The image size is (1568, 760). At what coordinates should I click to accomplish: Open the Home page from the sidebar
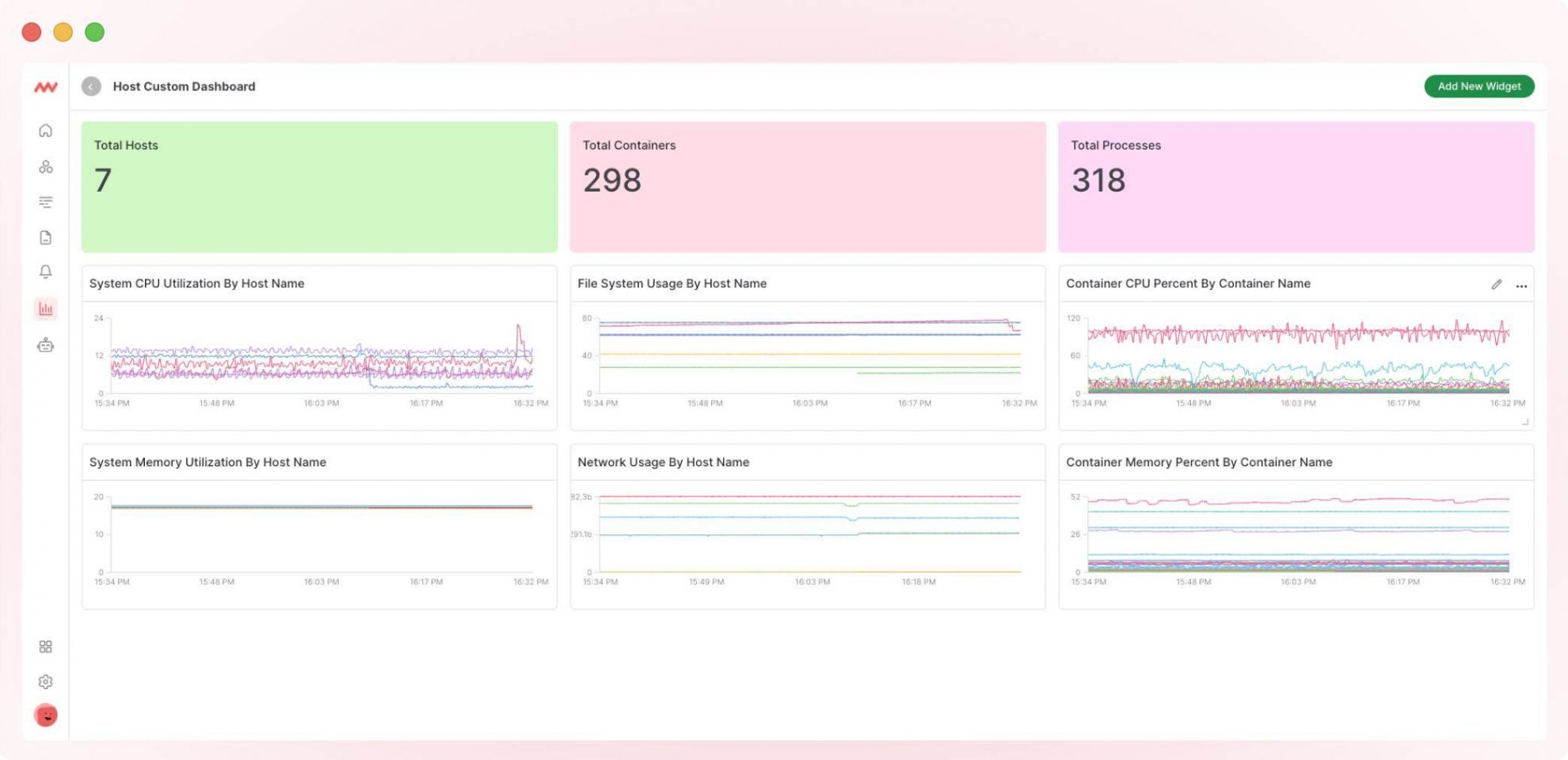click(x=46, y=131)
